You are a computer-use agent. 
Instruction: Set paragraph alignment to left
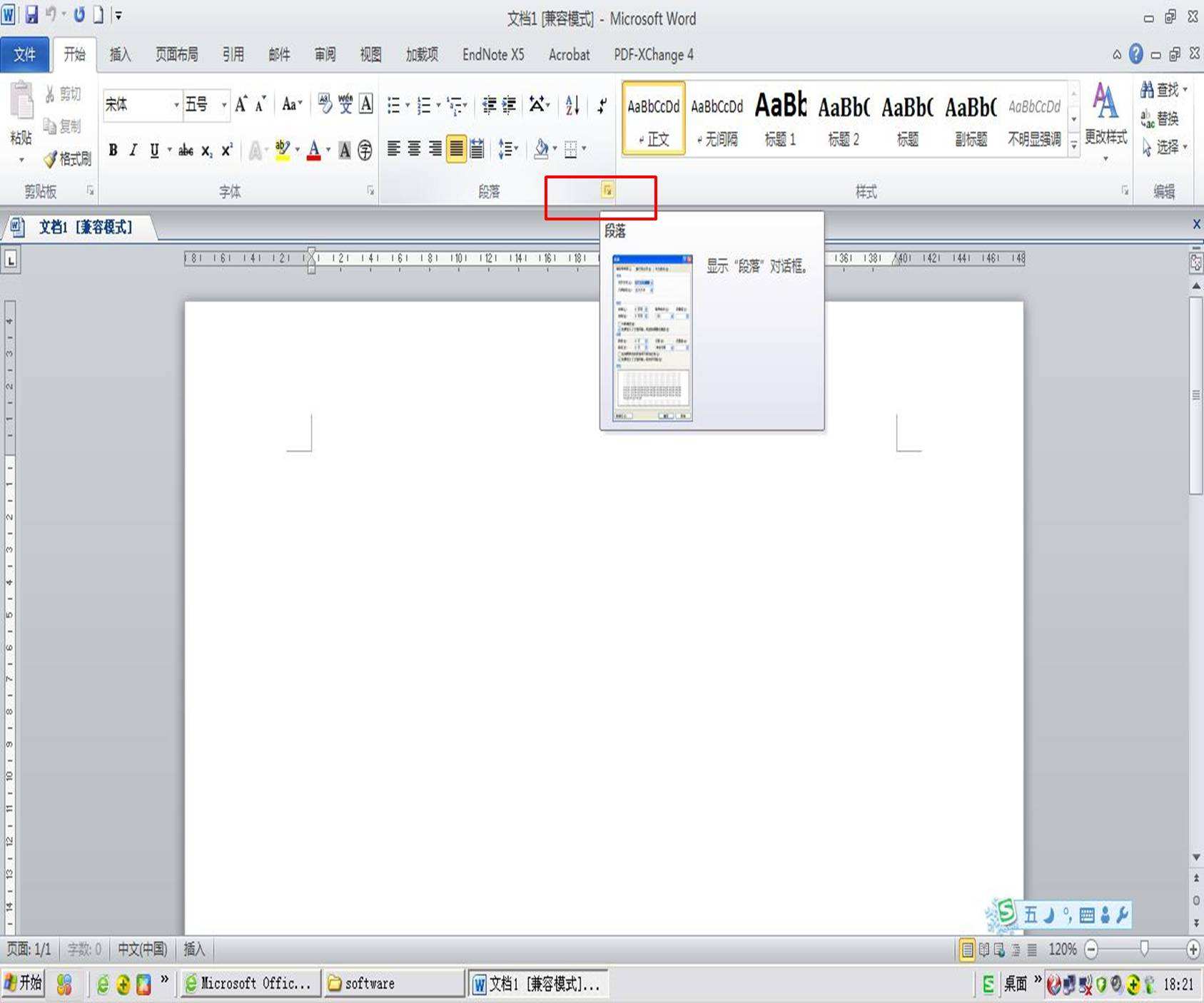tap(393, 149)
